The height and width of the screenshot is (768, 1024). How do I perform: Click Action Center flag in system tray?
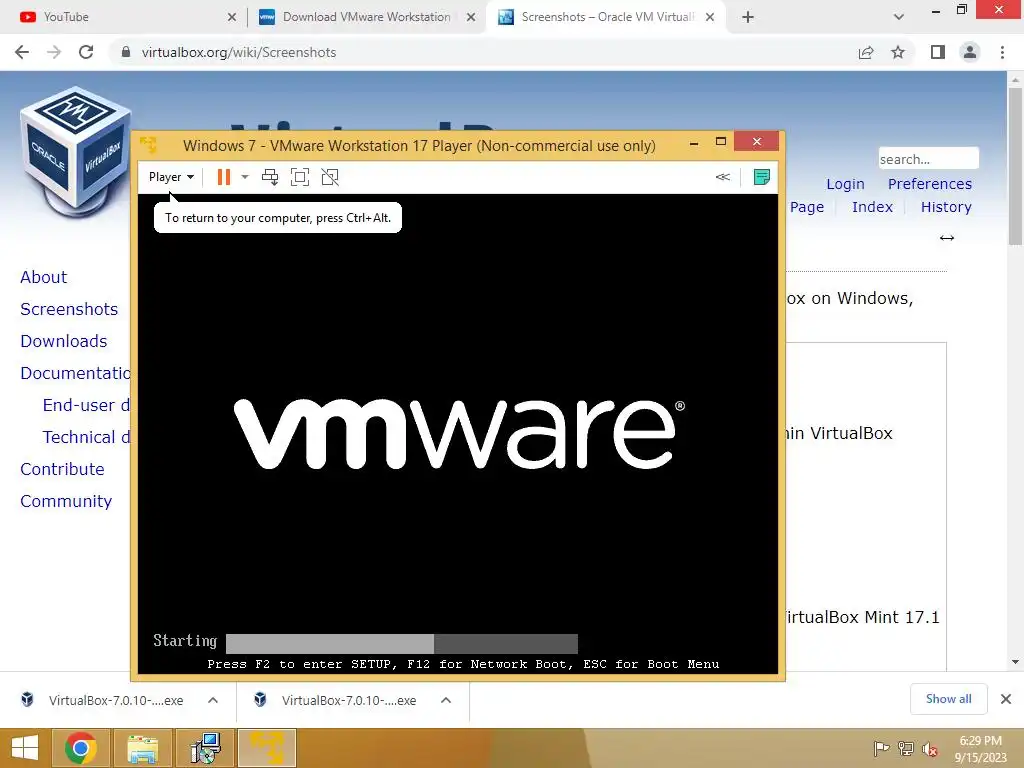881,748
